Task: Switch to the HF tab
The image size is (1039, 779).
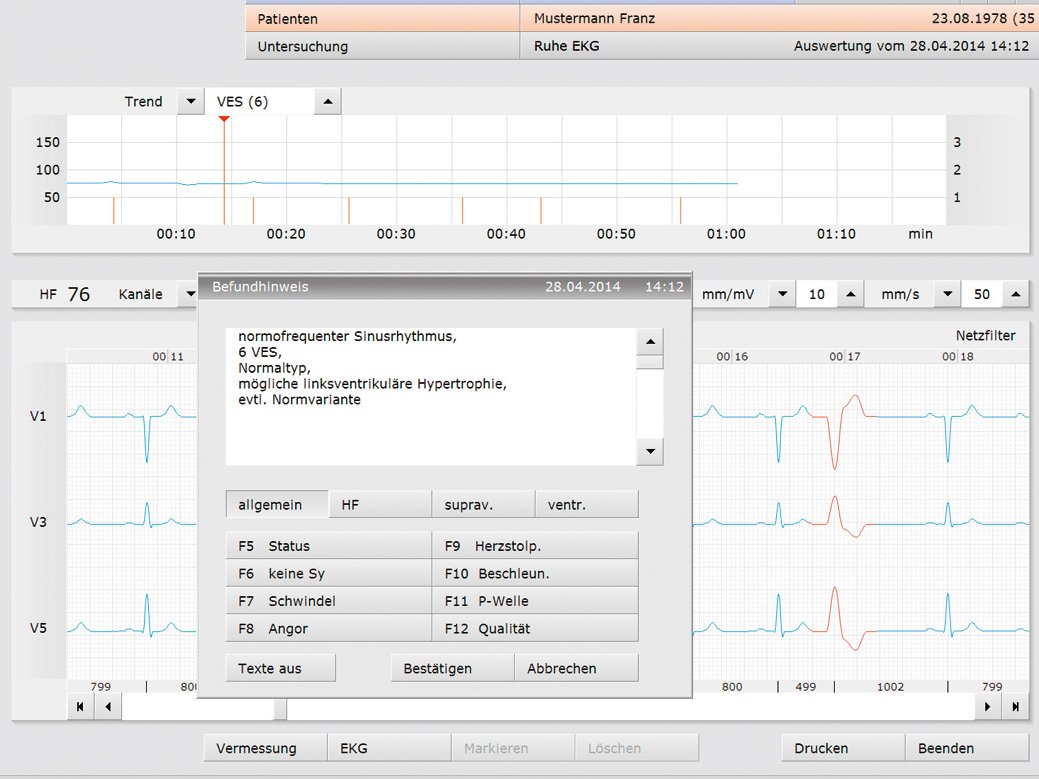Action: 380,505
